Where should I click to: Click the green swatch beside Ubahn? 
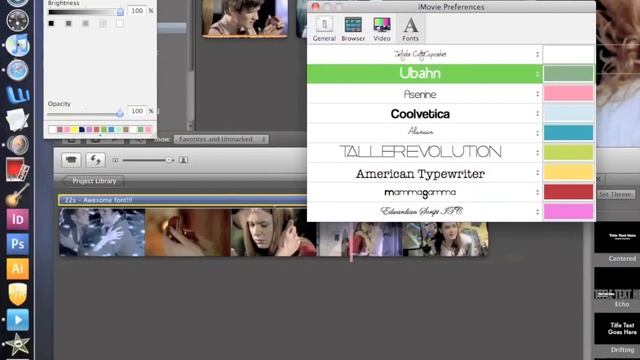tap(568, 74)
